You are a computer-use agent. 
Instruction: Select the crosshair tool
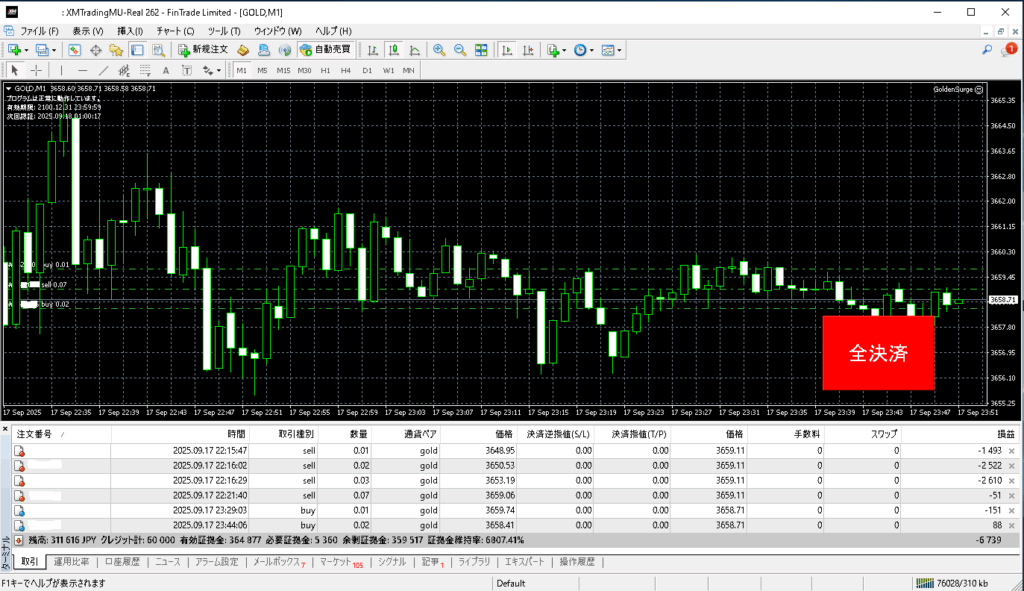pyautogui.click(x=37, y=70)
